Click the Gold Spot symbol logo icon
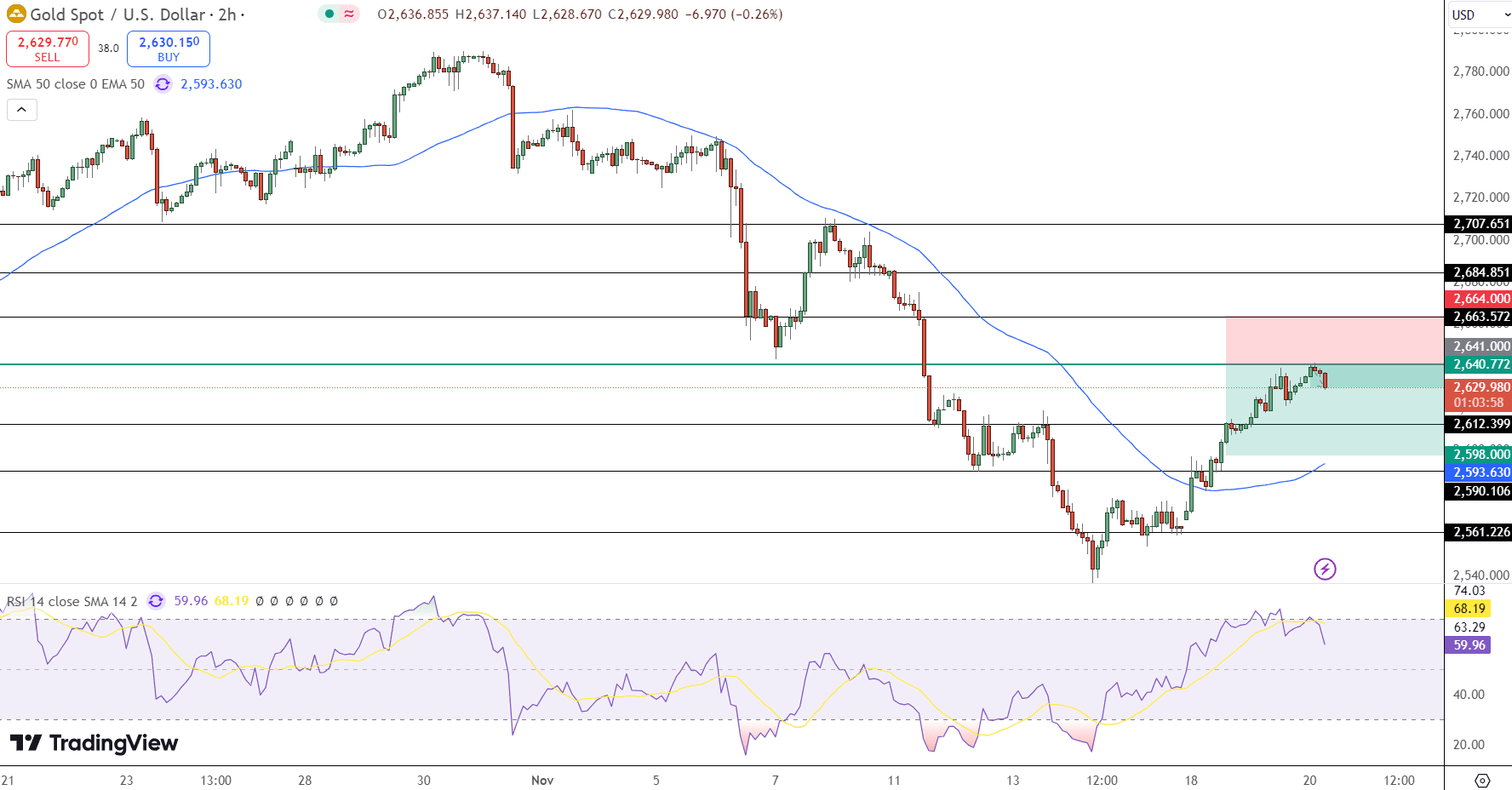1512x790 pixels. 16,14
